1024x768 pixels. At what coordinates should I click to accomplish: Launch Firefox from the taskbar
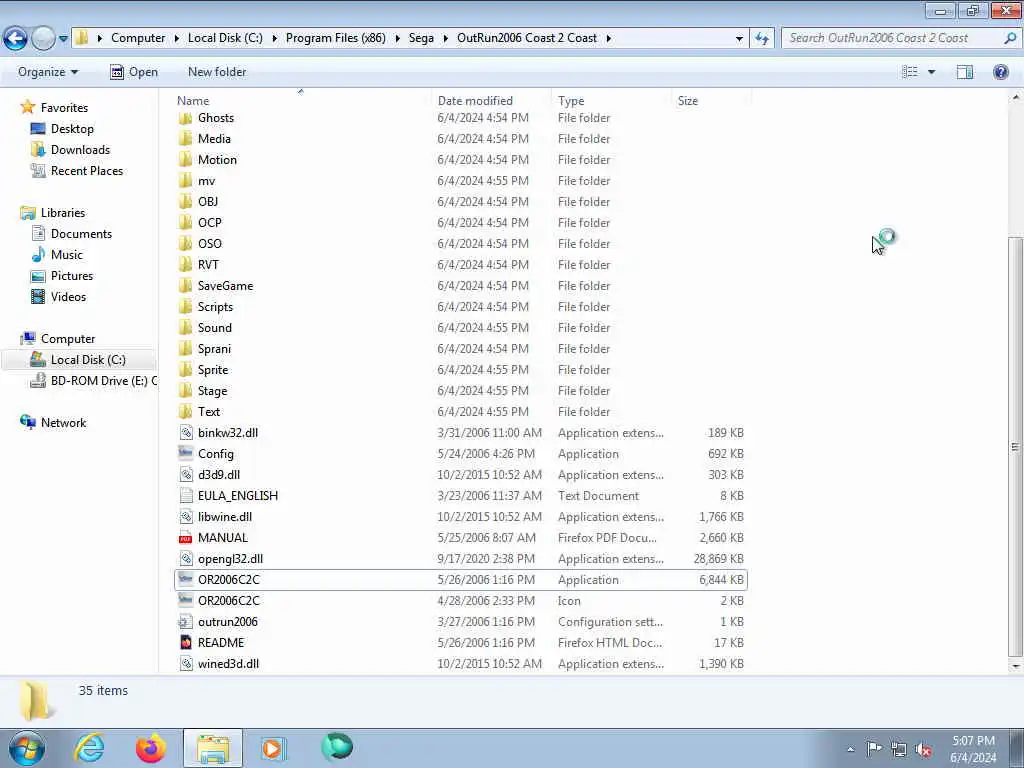(151, 748)
